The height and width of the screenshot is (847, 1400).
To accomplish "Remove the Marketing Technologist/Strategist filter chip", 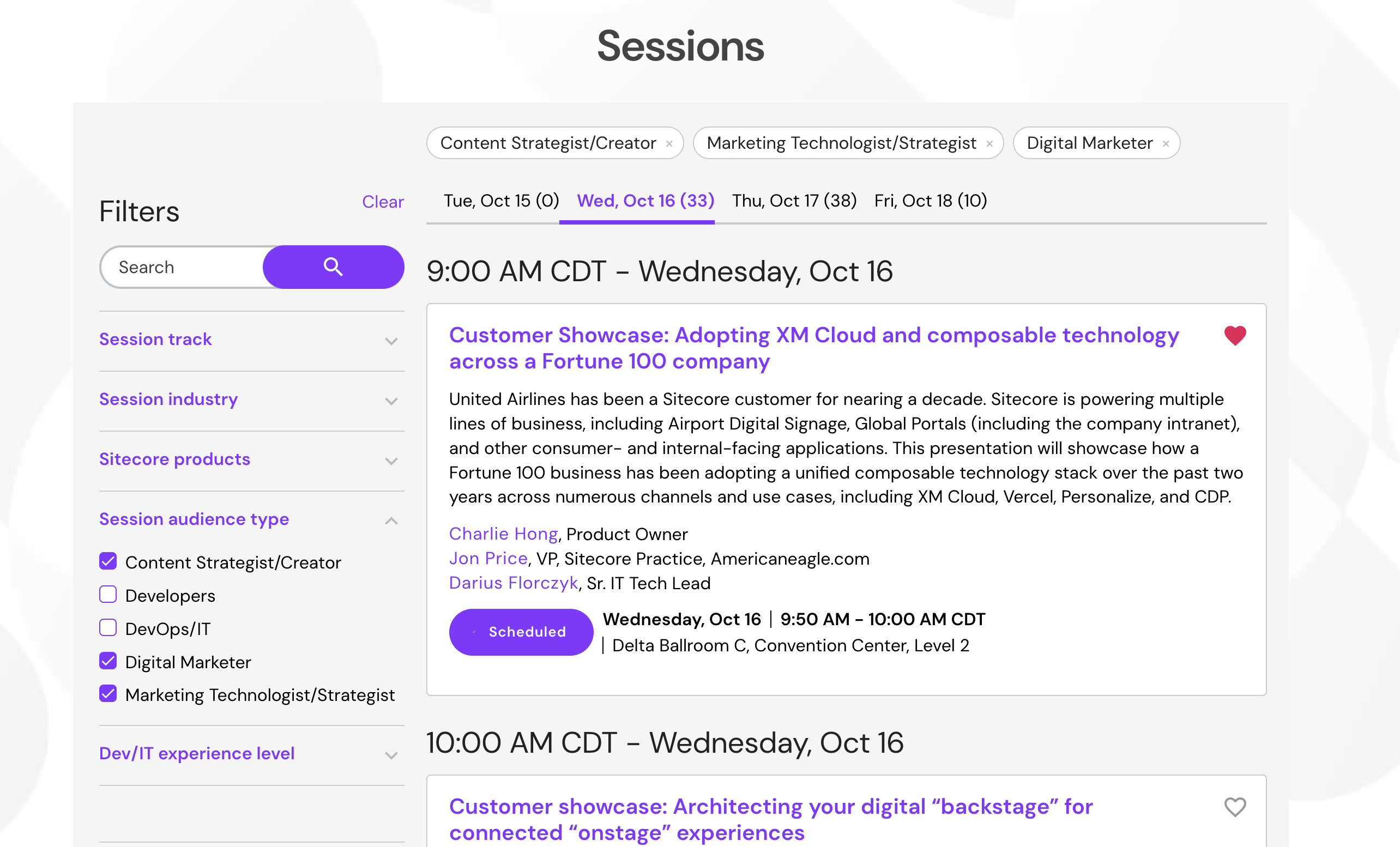I will (x=989, y=144).
